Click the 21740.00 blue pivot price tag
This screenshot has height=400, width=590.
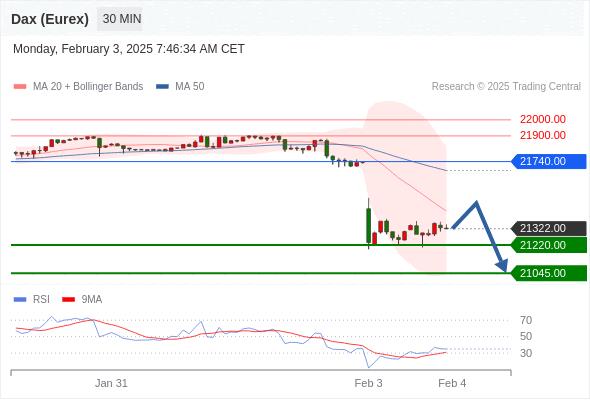click(x=549, y=161)
